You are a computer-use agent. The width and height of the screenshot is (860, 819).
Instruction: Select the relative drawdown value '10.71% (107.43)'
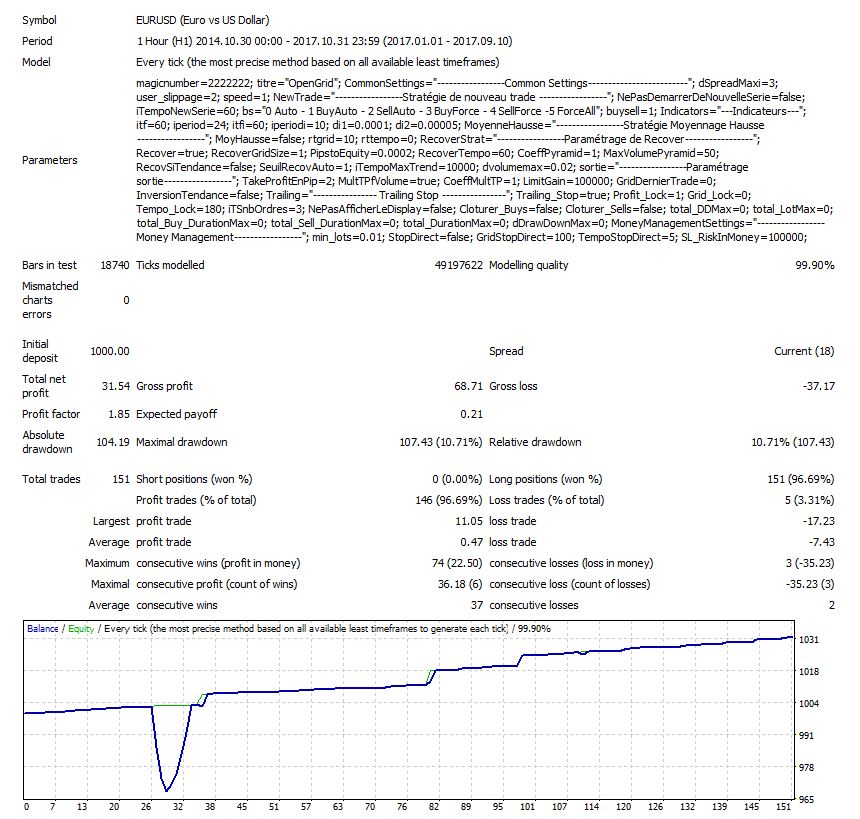point(793,442)
